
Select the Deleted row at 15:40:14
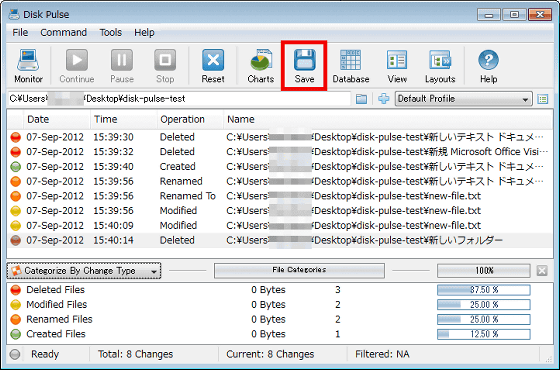tap(280, 240)
